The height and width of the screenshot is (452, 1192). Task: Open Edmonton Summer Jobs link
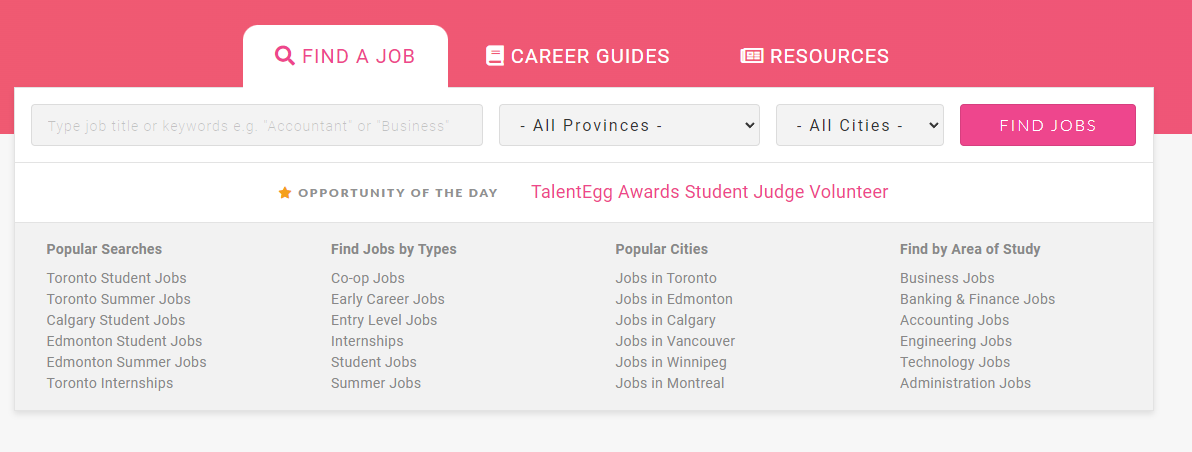pos(126,362)
